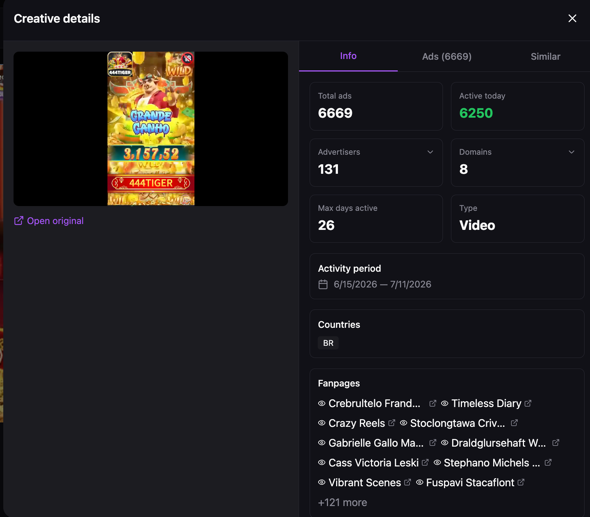Click external link icon next to Vibrant Scenes

(407, 482)
